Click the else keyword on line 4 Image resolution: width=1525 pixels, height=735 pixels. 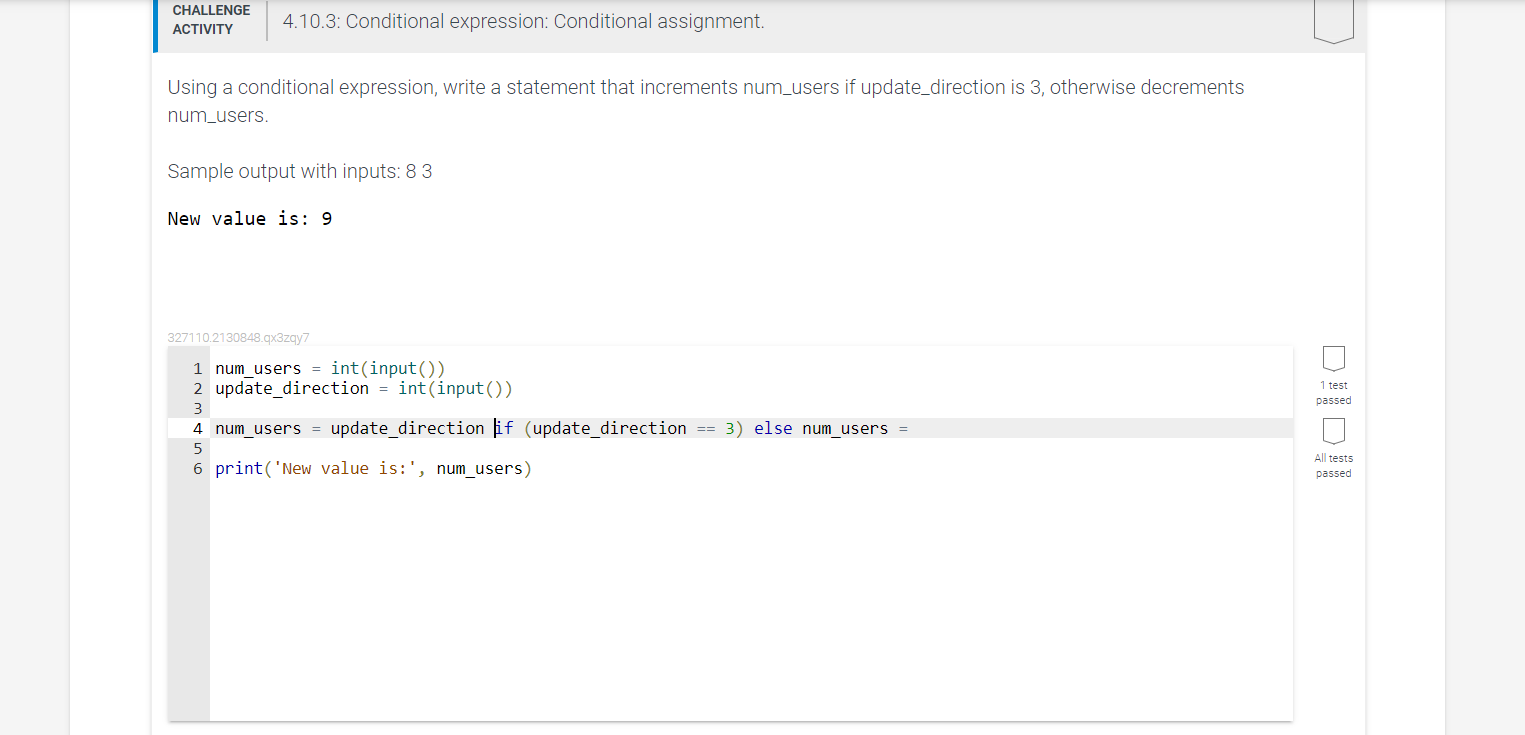tap(771, 428)
